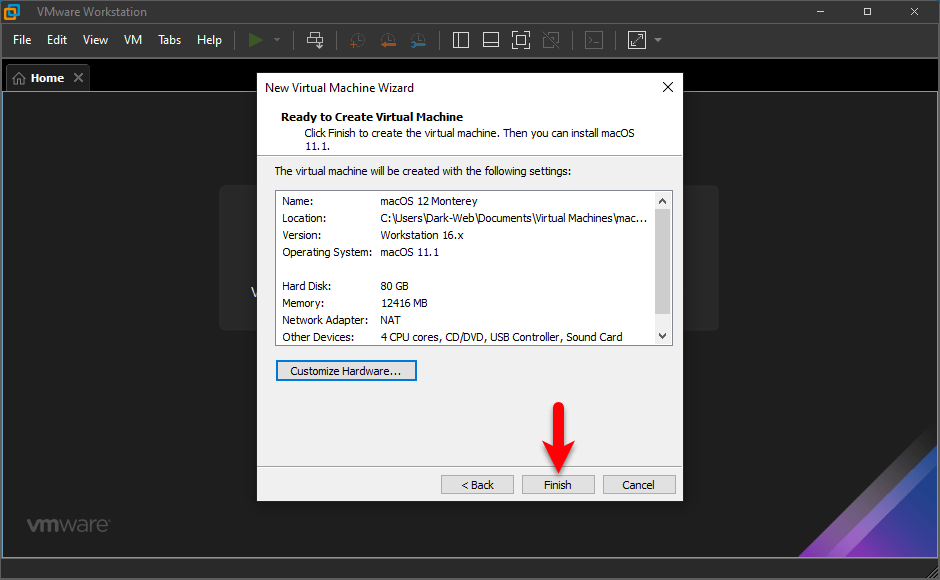Viewport: 940px width, 580px height.
Task: Open the View menu
Action: [95, 40]
